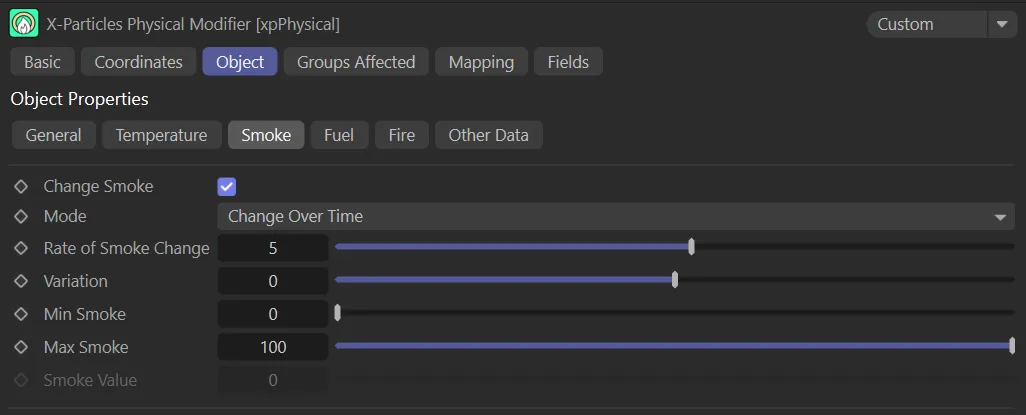Switch to the Coordinates tab
Screen dimensions: 1026x415
tap(138, 62)
